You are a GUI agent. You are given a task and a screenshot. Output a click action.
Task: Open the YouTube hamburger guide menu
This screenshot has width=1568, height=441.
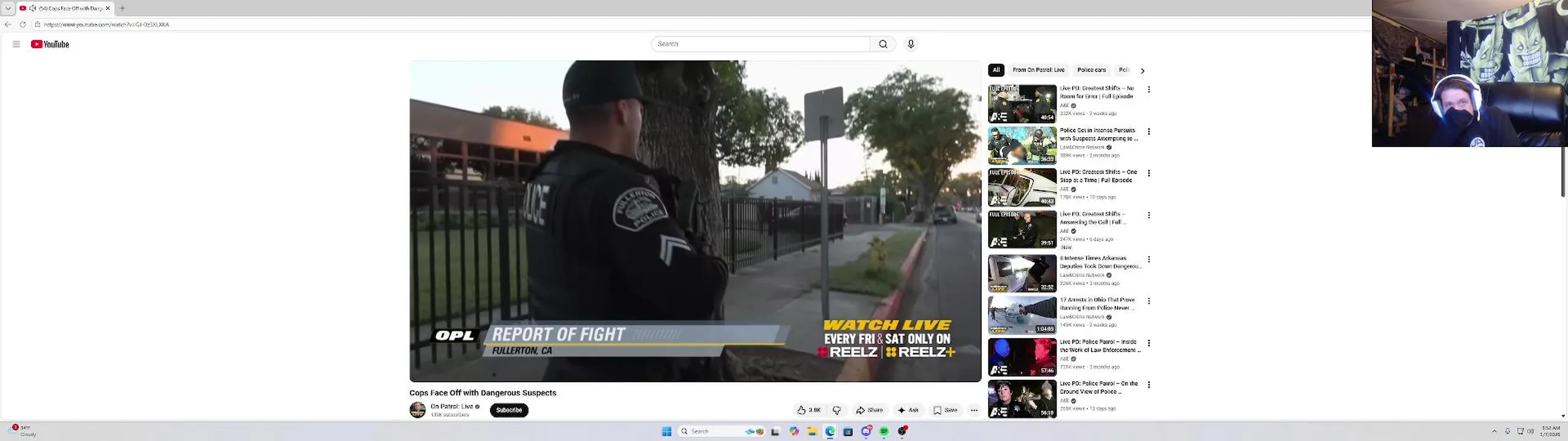17,44
